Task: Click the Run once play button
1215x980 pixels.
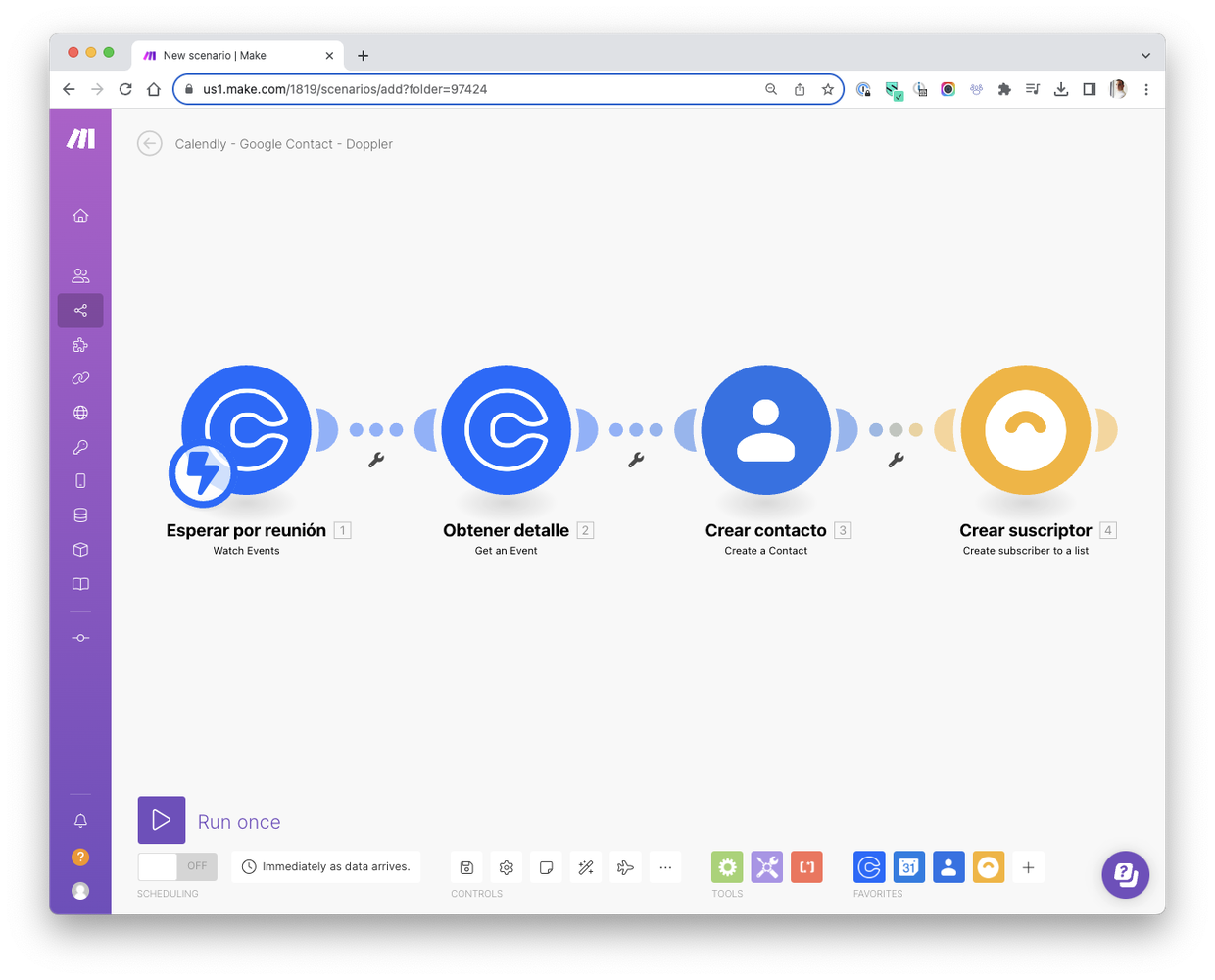Action: click(x=162, y=820)
